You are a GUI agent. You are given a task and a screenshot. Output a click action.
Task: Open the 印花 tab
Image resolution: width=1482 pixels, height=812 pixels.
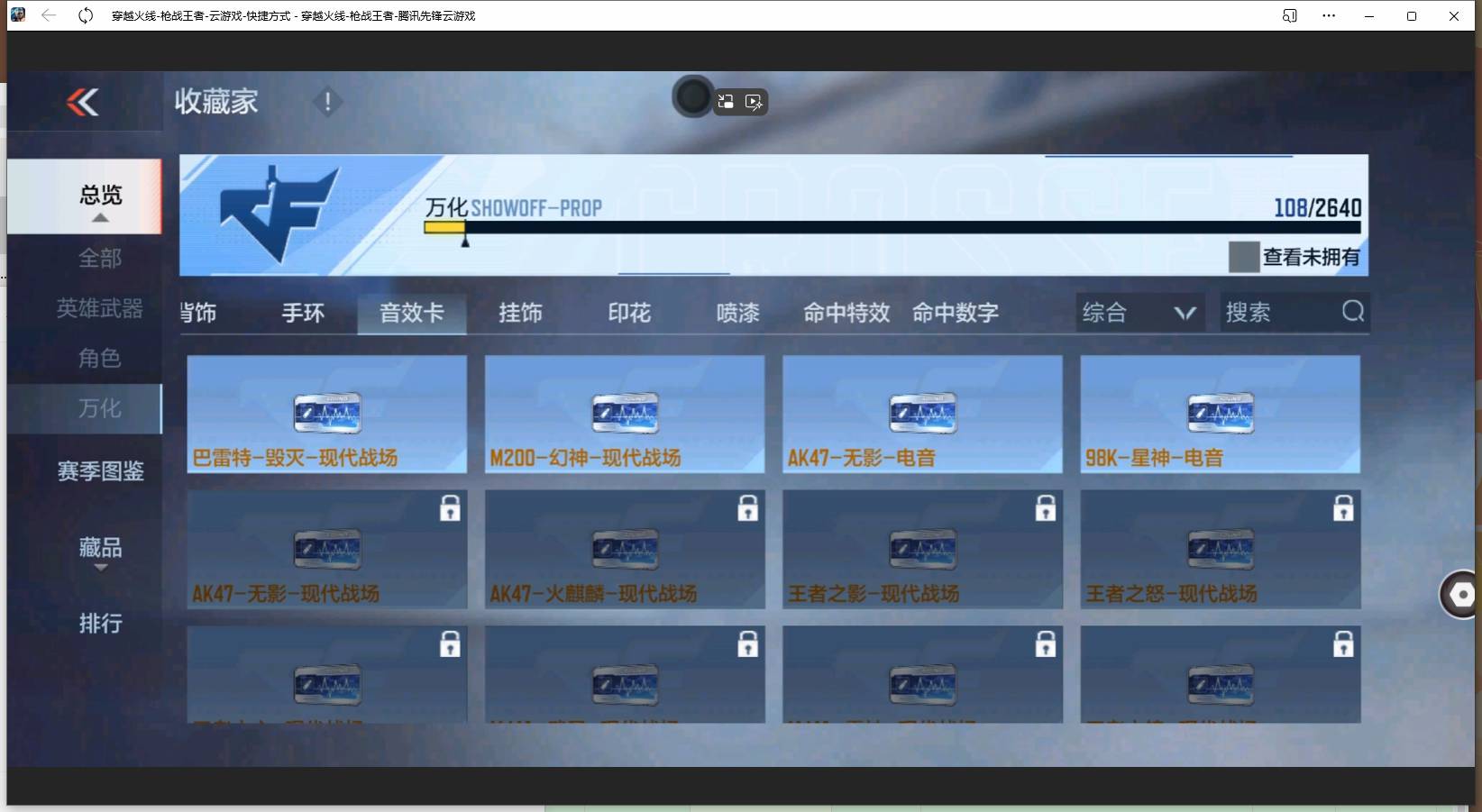(629, 313)
